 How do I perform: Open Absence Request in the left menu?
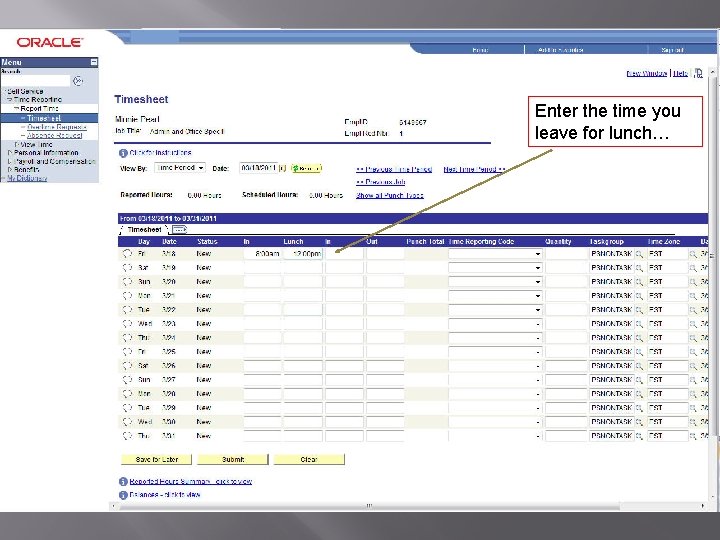point(55,135)
